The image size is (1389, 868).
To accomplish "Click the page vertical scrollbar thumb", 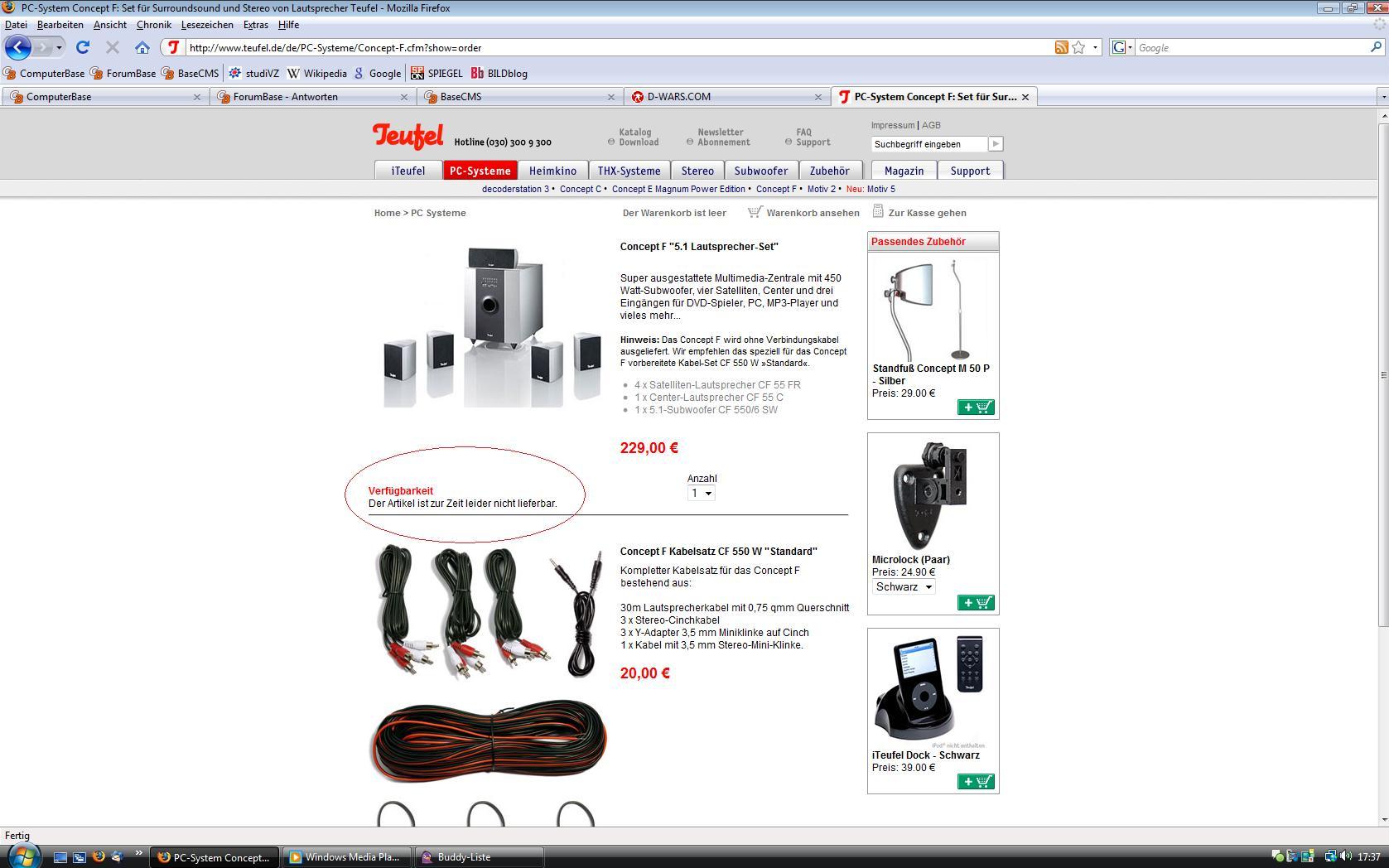I will 1382,374.
